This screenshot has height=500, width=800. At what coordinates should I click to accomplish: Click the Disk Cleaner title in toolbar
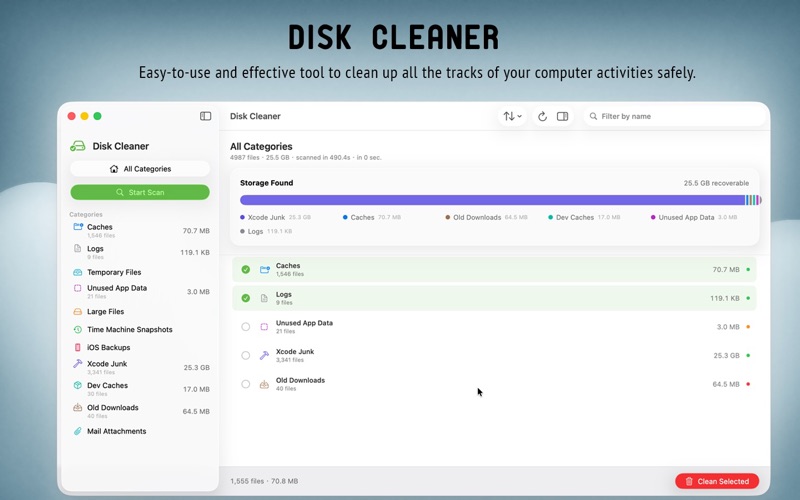click(255, 116)
